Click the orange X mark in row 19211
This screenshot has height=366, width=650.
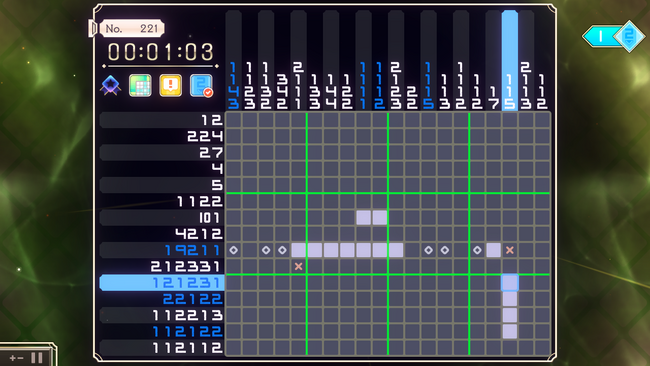(509, 250)
